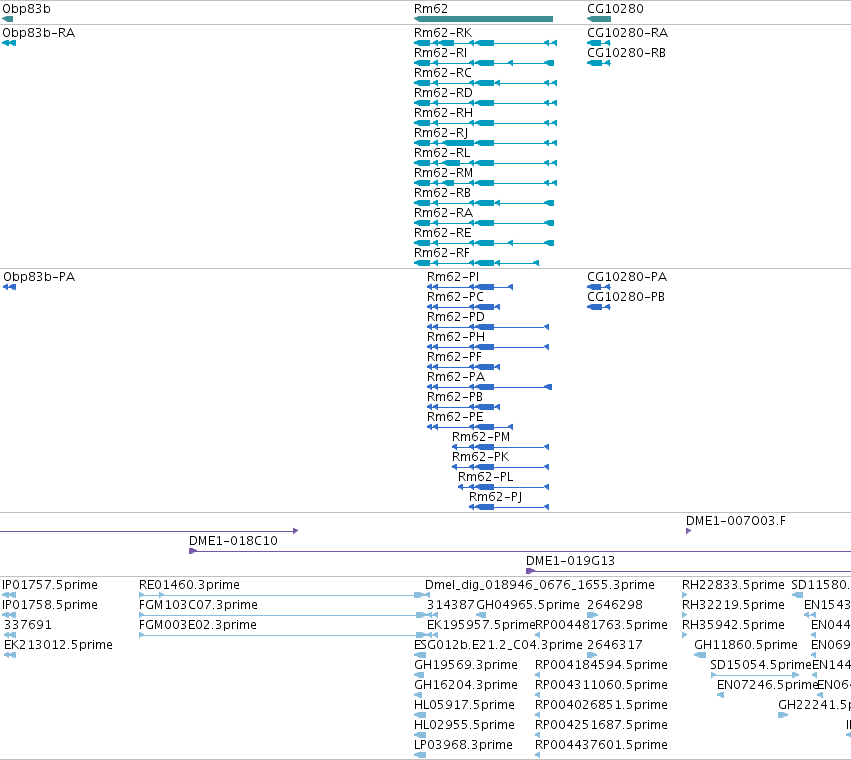This screenshot has width=851, height=760.
Task: Click the SD15054.5prime EST label
Action: [x=761, y=665]
